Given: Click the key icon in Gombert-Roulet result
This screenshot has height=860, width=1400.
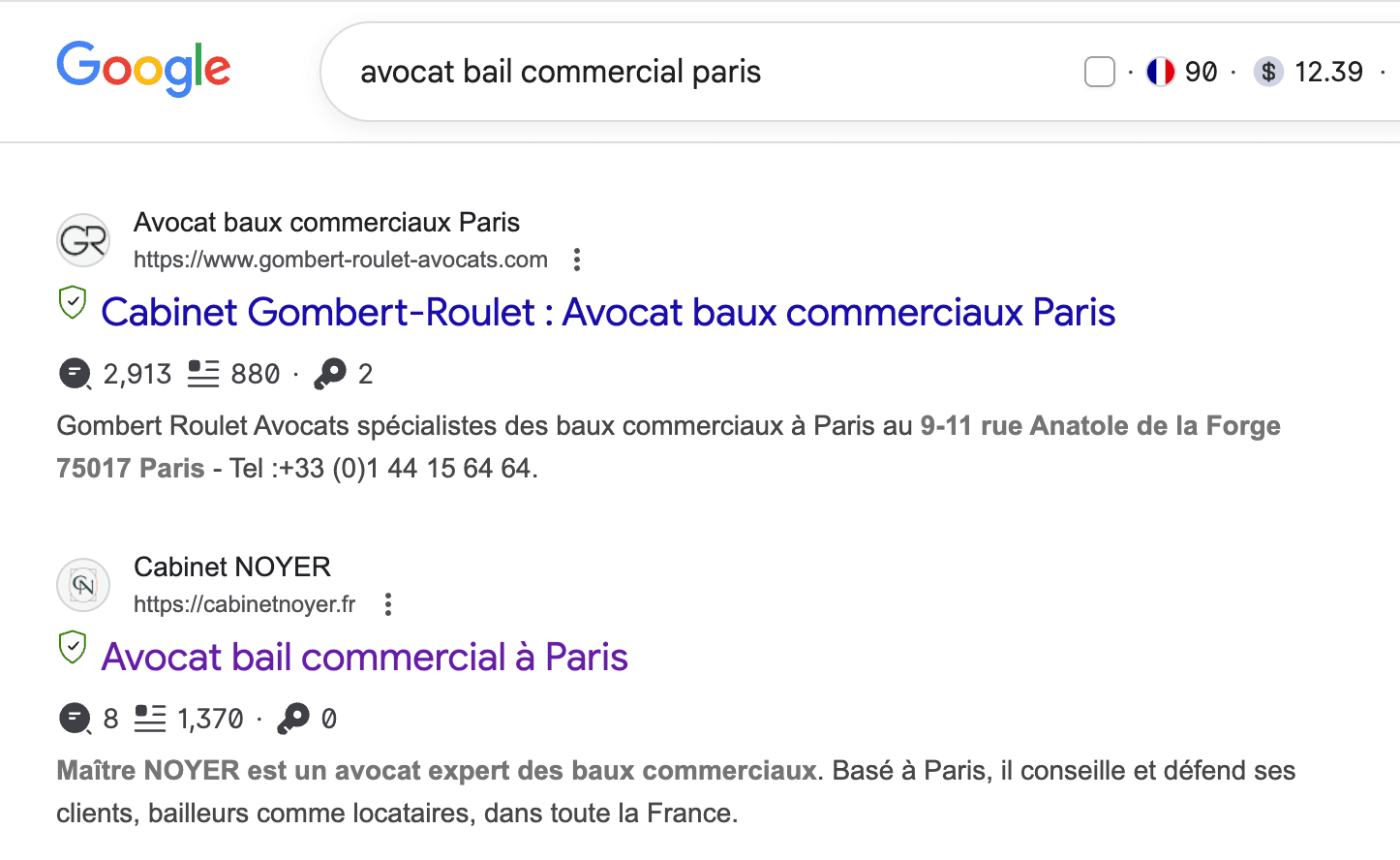Looking at the screenshot, I should point(330,374).
